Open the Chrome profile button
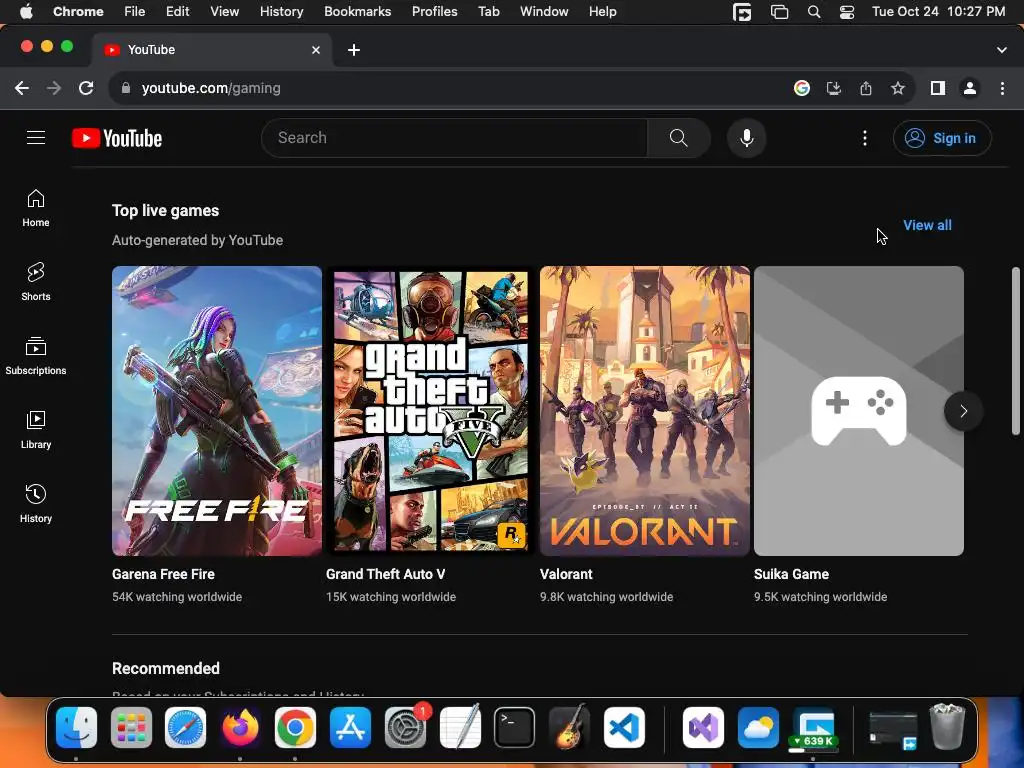Image resolution: width=1024 pixels, height=768 pixels. [x=970, y=88]
